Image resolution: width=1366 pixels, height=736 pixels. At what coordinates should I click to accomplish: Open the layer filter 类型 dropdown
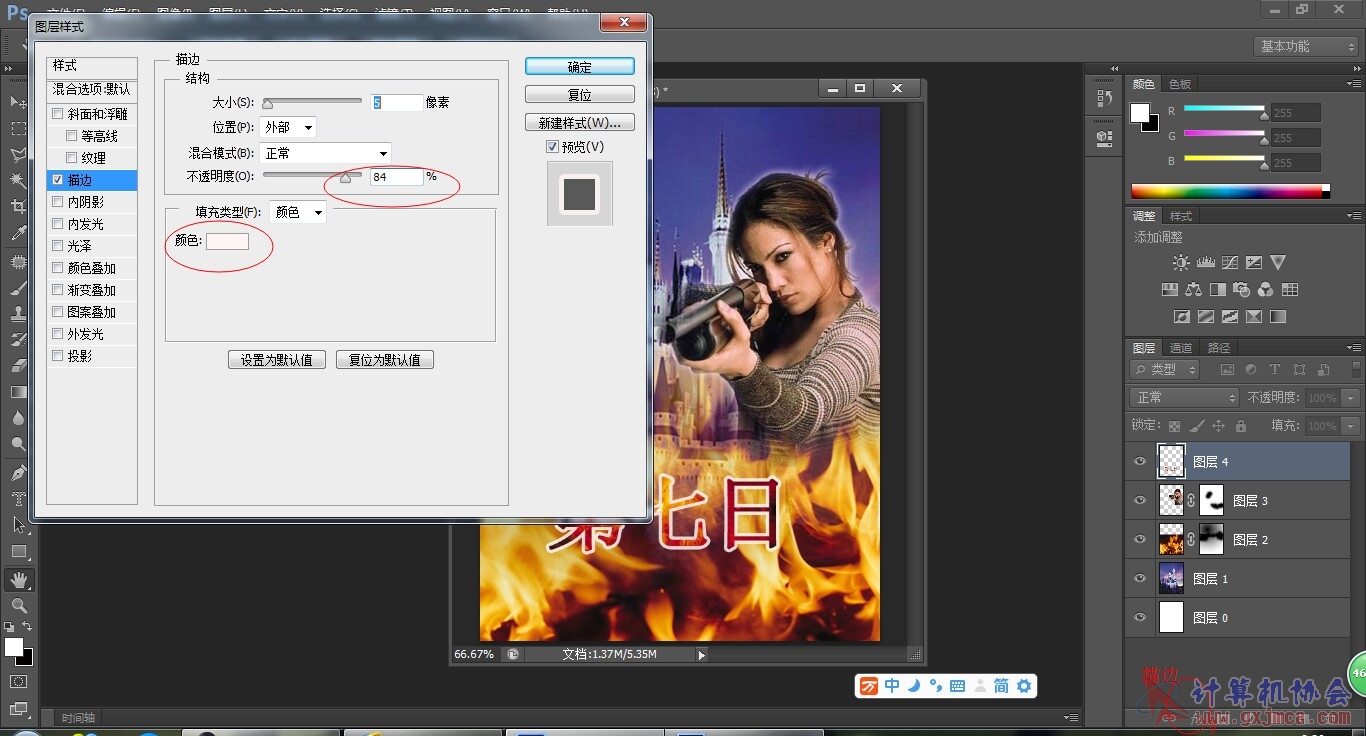tap(1165, 370)
